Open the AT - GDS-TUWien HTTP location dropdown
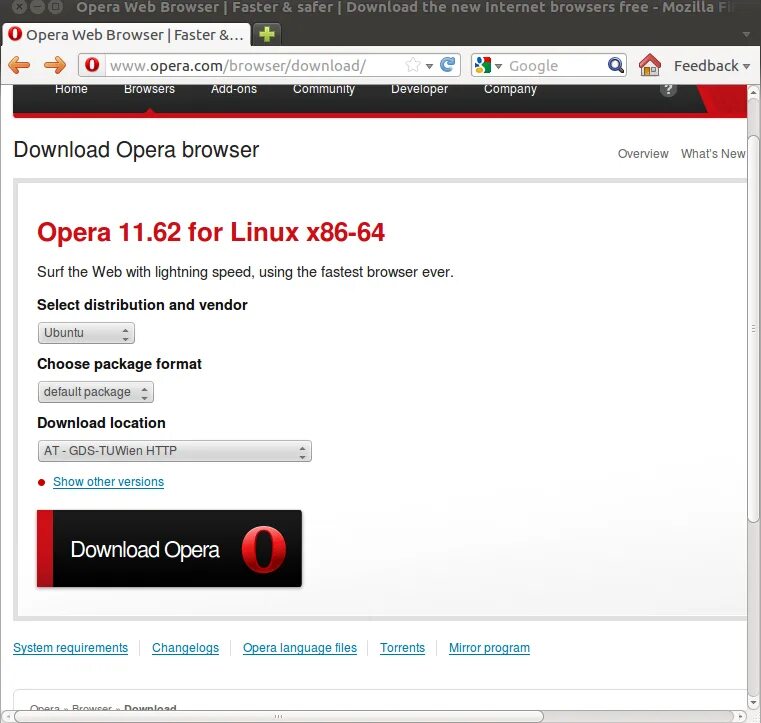 coord(175,451)
